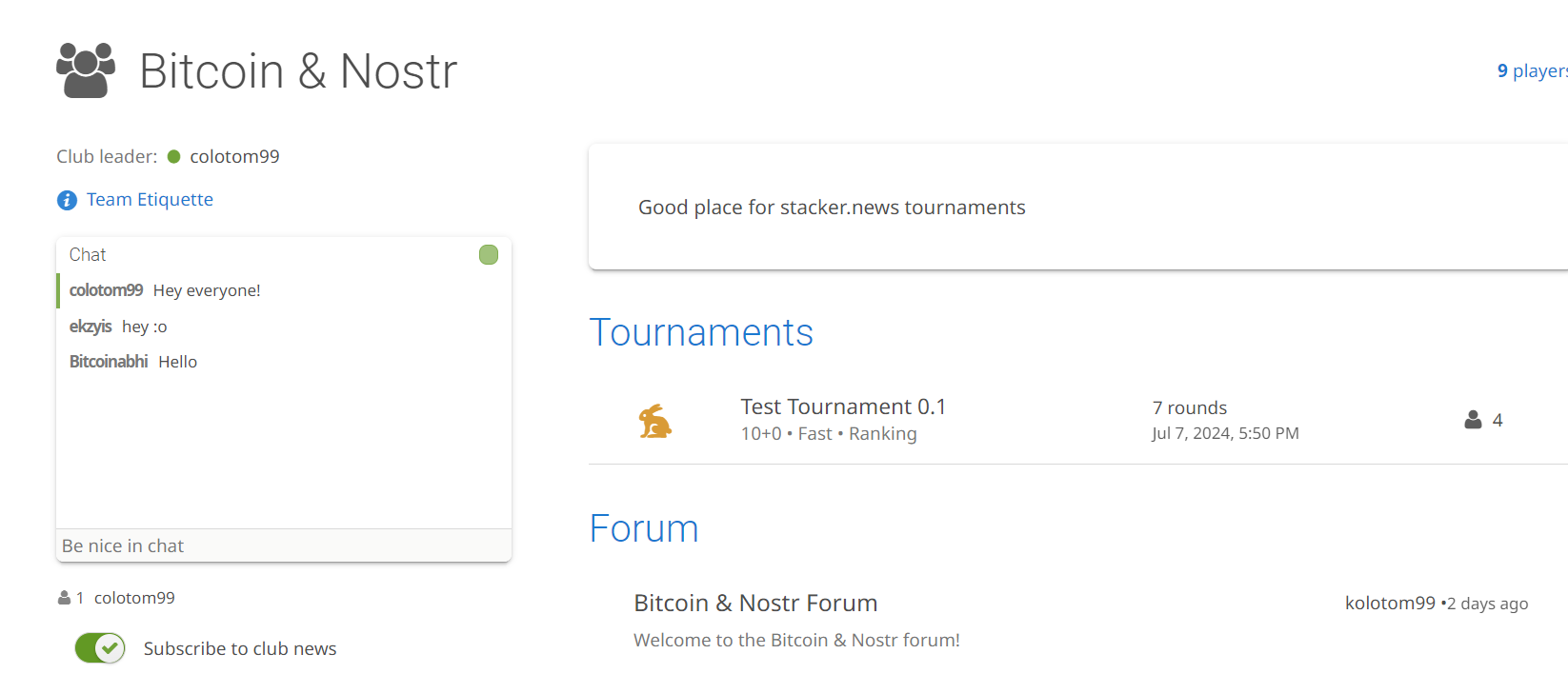
Task: Open the Team Etiquette link
Action: click(150, 200)
